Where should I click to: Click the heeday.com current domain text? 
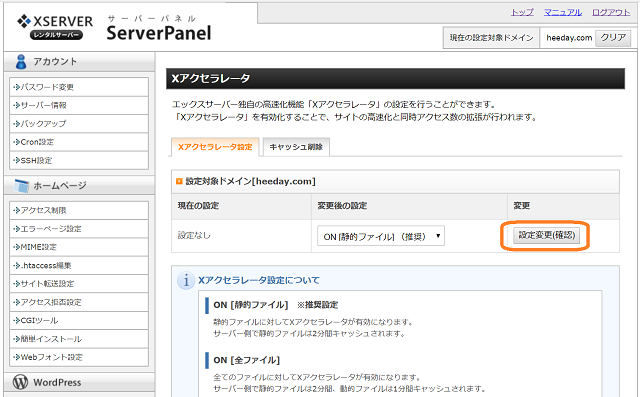[569, 38]
